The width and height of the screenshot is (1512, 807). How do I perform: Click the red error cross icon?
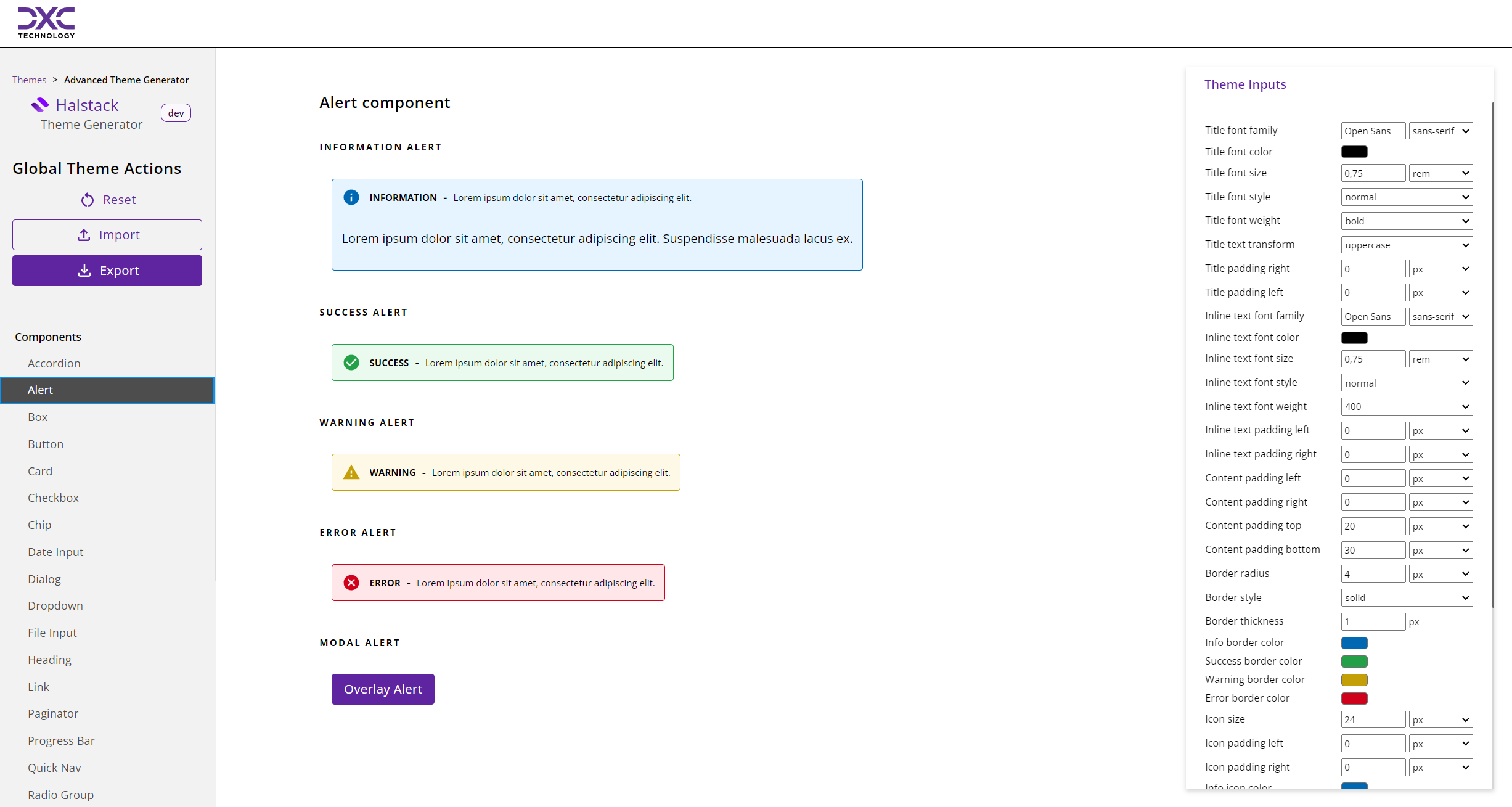tap(351, 583)
